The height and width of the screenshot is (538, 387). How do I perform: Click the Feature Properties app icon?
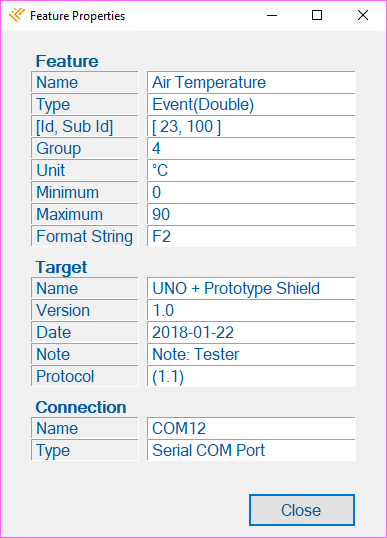click(x=17, y=15)
